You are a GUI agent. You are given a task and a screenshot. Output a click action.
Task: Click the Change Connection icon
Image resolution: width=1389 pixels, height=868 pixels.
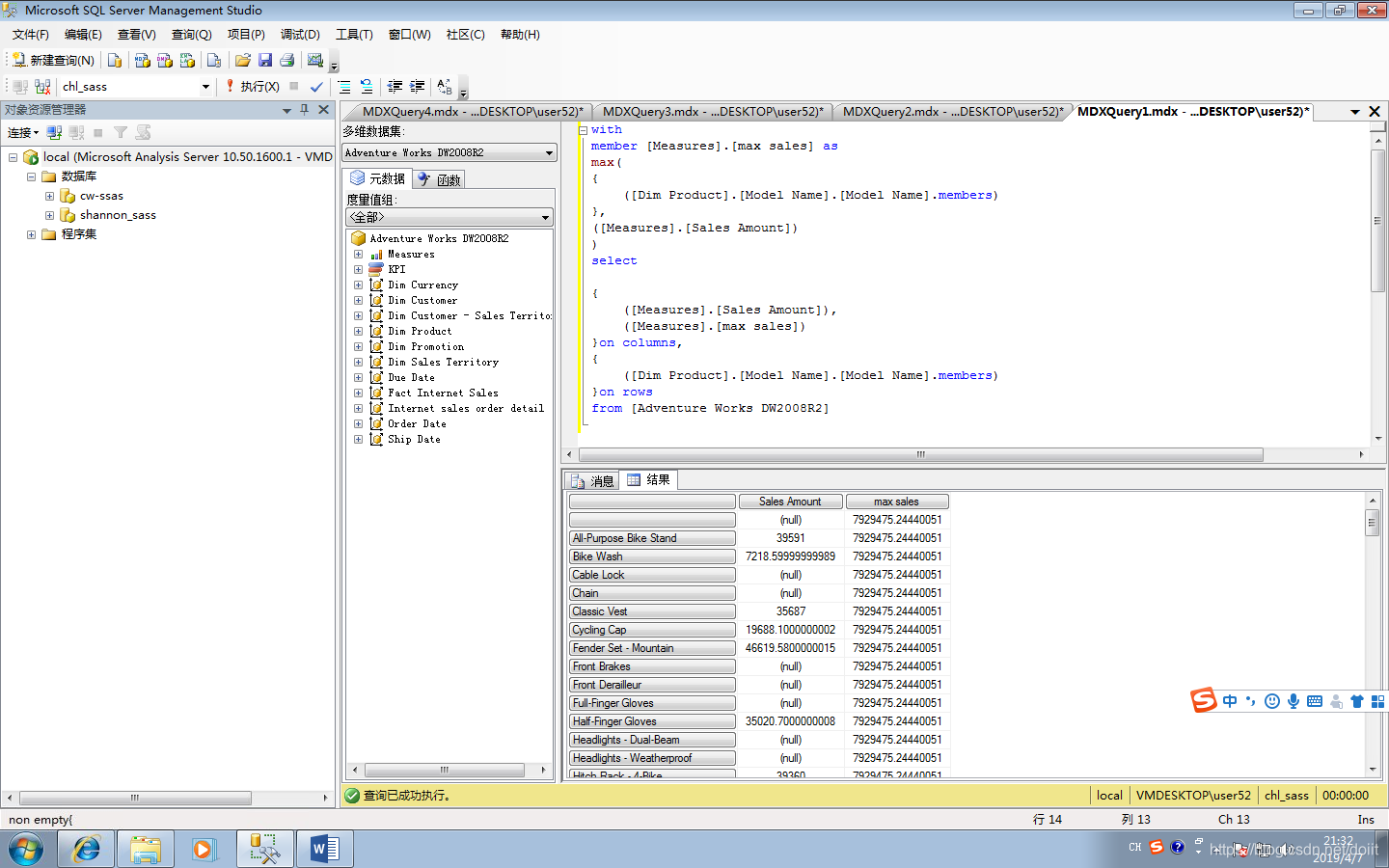pos(42,86)
